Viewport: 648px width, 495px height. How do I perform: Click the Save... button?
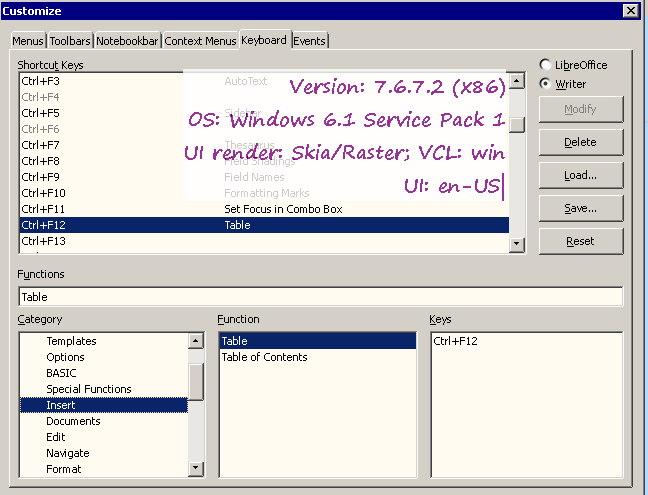(x=581, y=208)
